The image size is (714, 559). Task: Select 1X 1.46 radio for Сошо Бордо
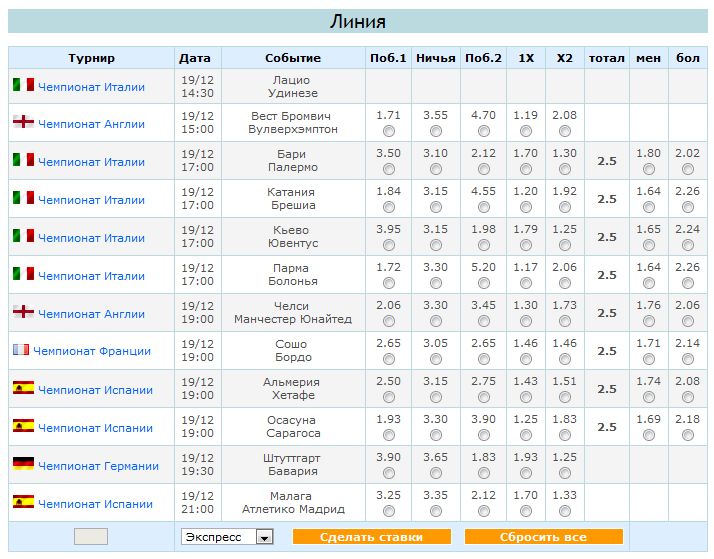(x=526, y=360)
